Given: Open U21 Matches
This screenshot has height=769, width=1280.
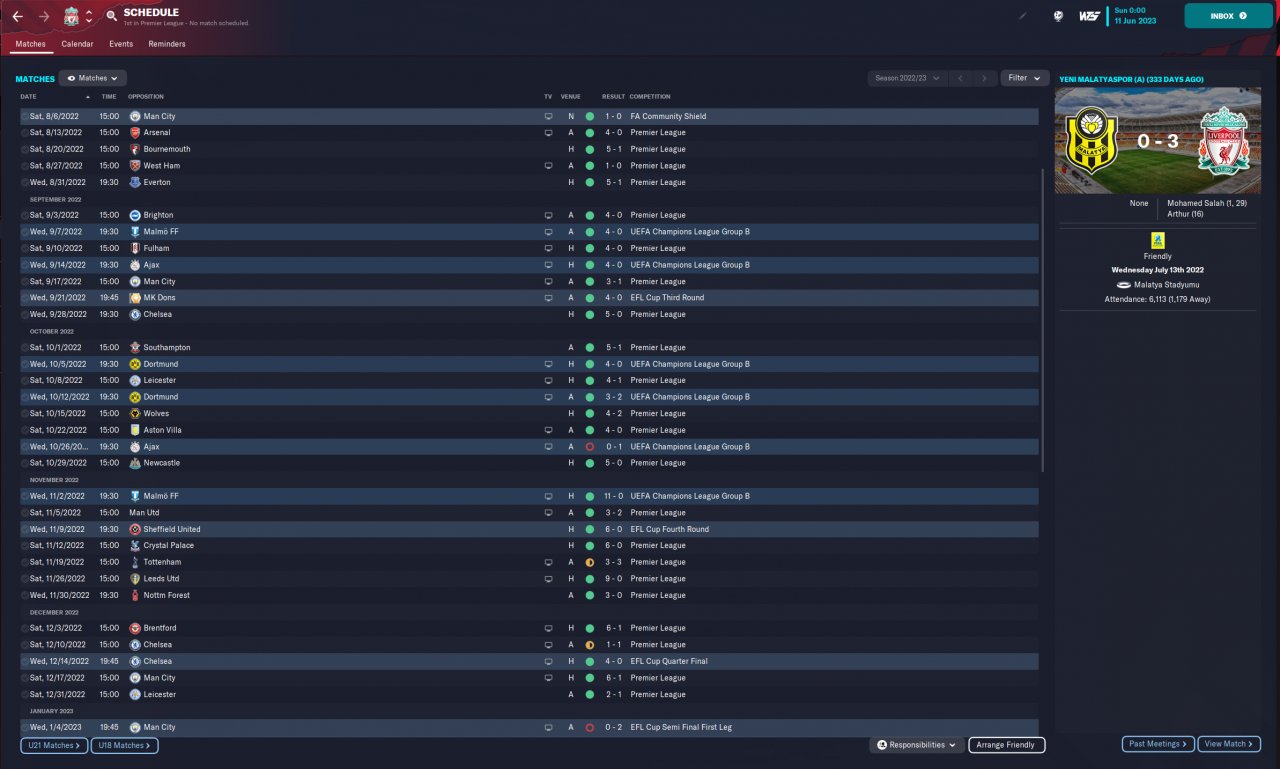Looking at the screenshot, I should [x=53, y=745].
